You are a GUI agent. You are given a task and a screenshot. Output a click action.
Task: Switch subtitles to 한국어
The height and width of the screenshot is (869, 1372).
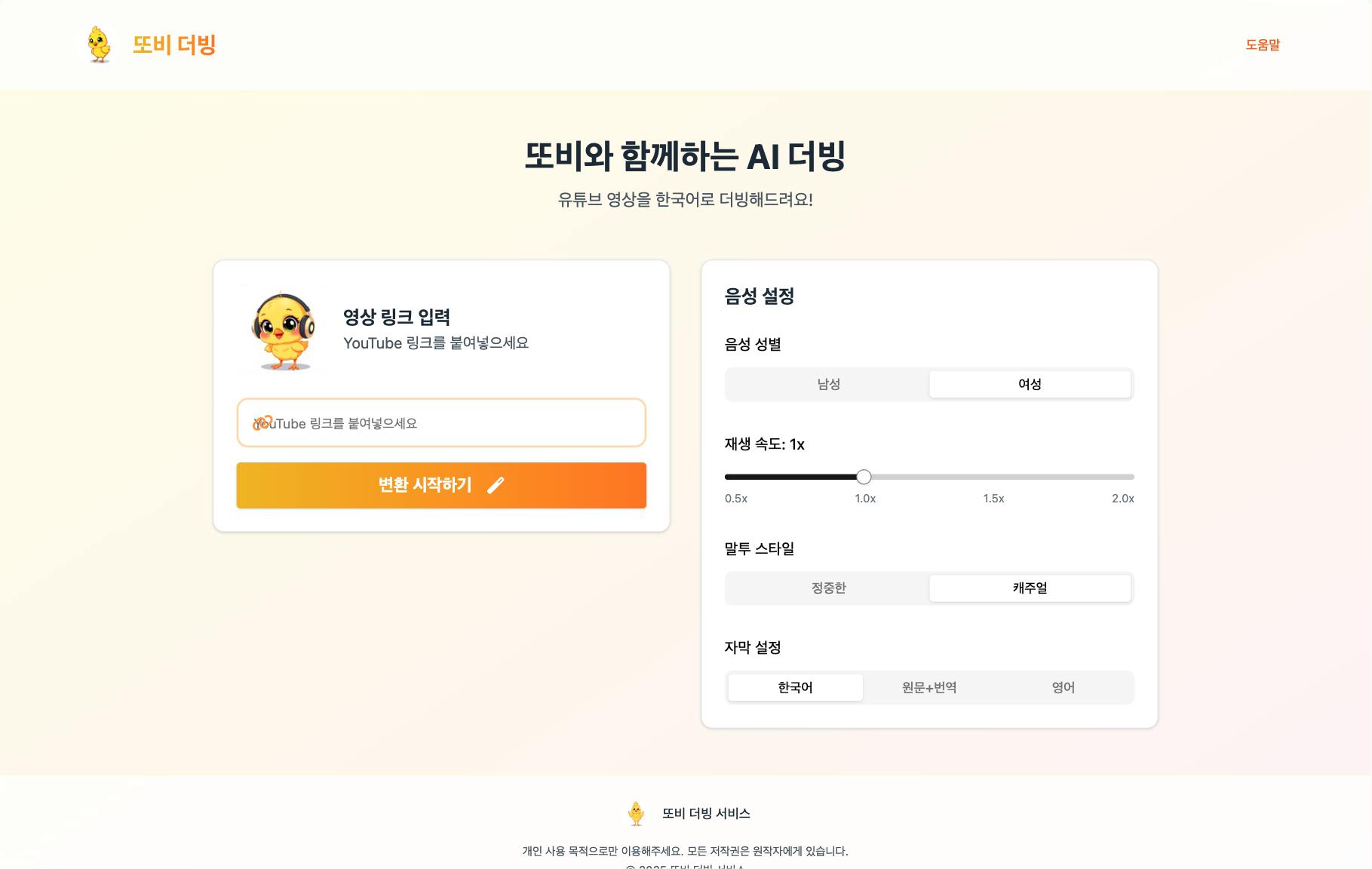[x=795, y=687]
